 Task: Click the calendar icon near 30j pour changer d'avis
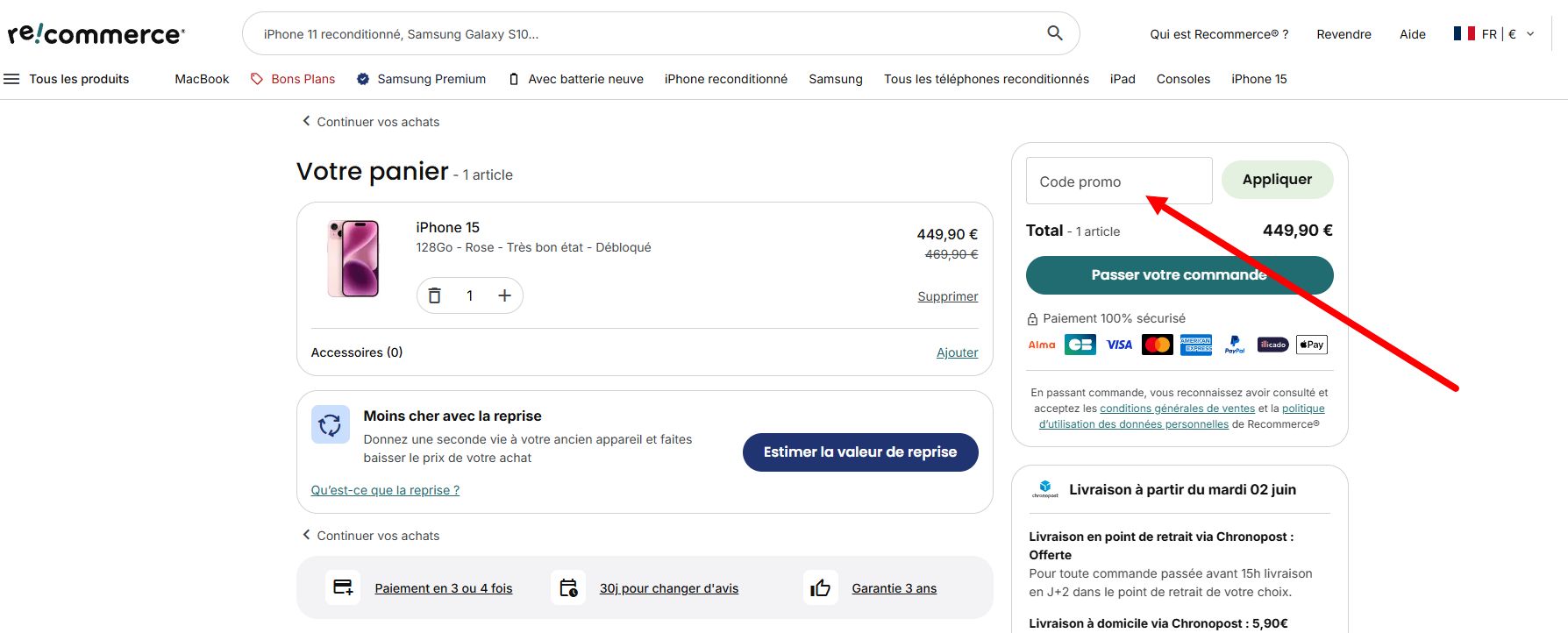(x=568, y=587)
